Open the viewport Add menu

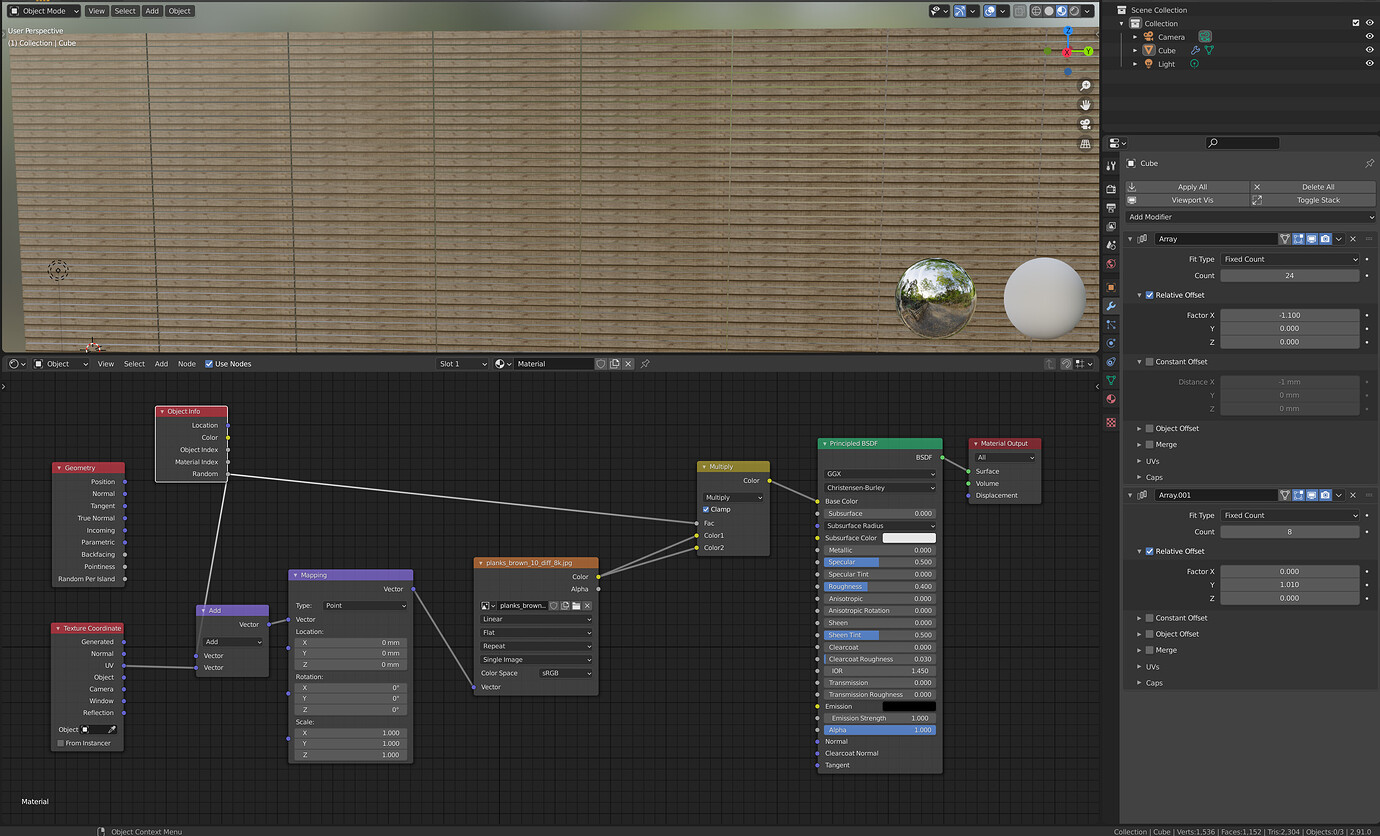pyautogui.click(x=151, y=11)
